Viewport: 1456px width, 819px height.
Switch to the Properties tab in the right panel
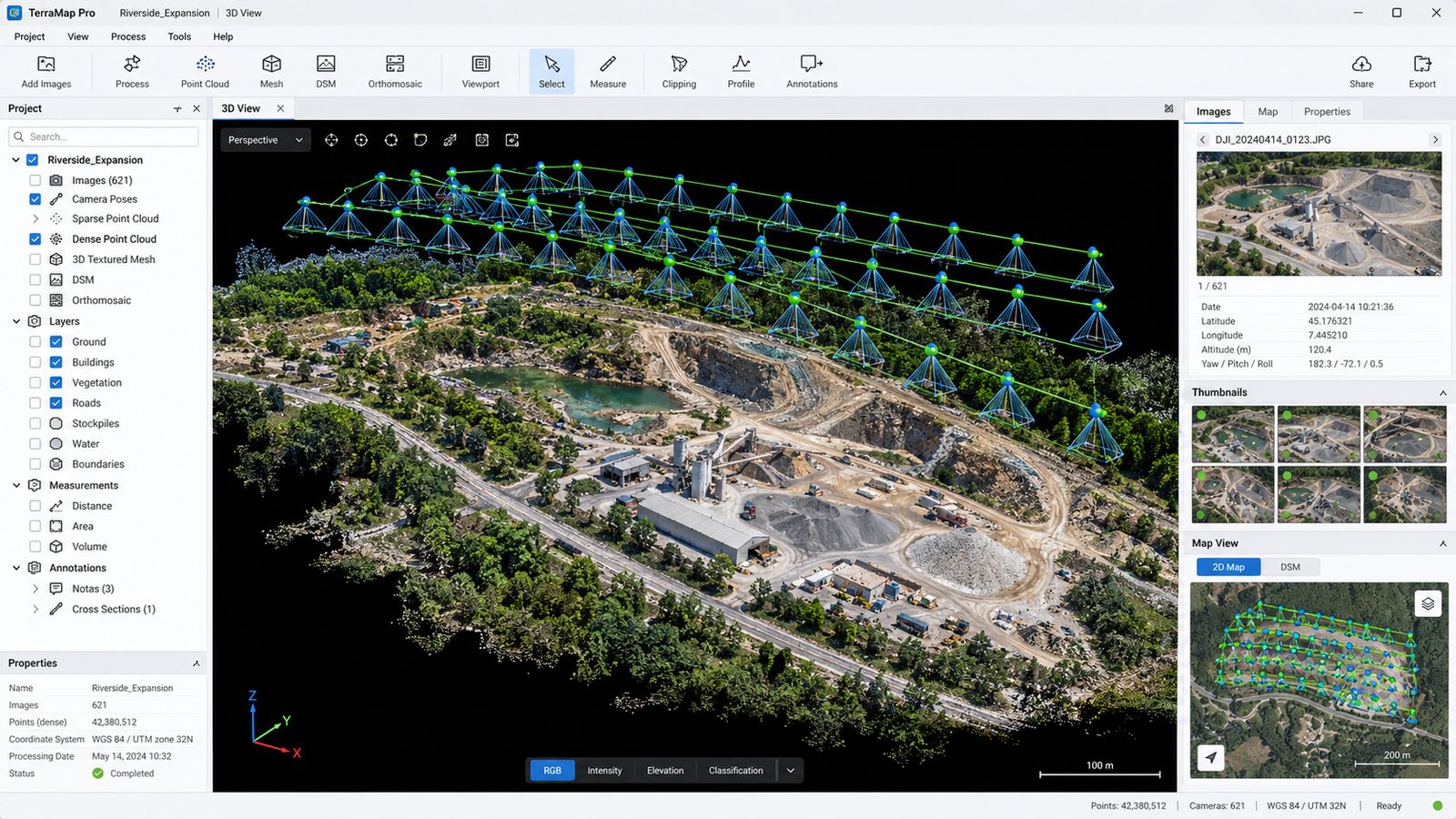point(1327,112)
